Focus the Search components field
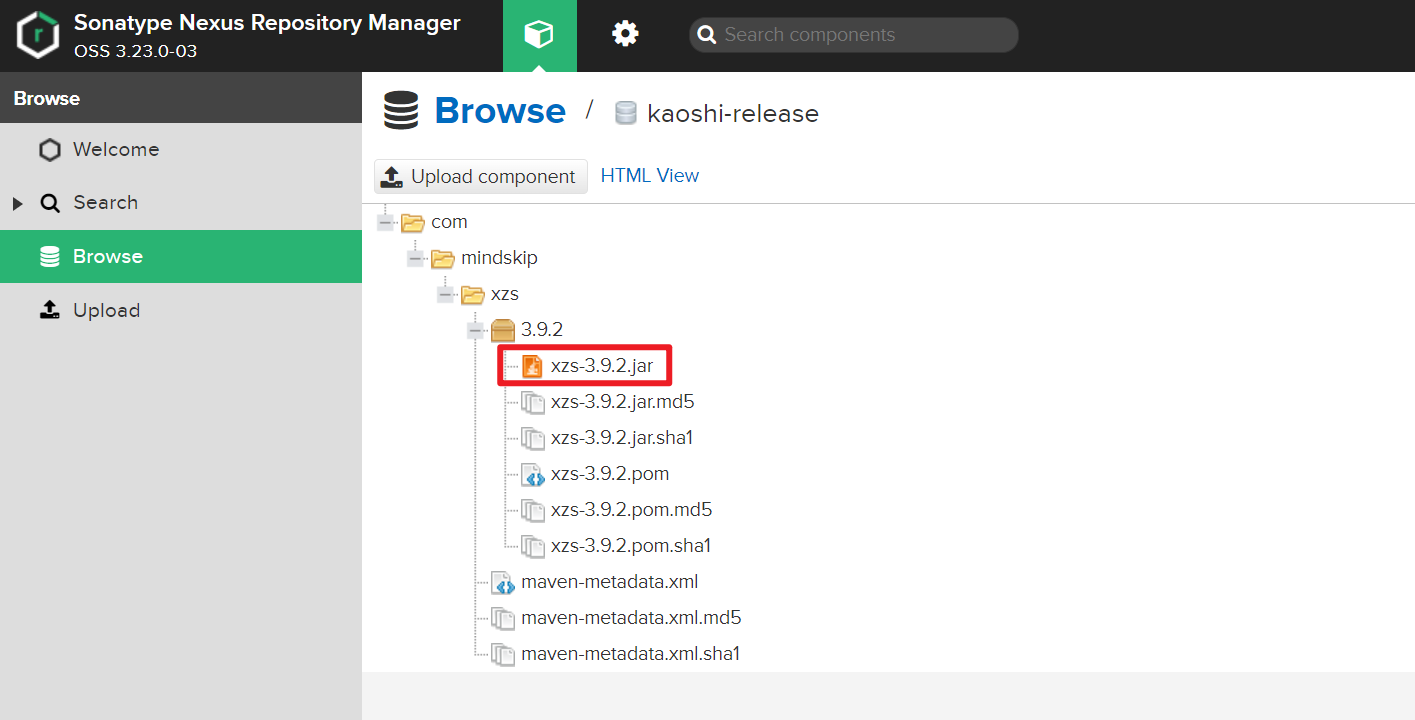Screen dimensions: 1415x720 coord(854,35)
